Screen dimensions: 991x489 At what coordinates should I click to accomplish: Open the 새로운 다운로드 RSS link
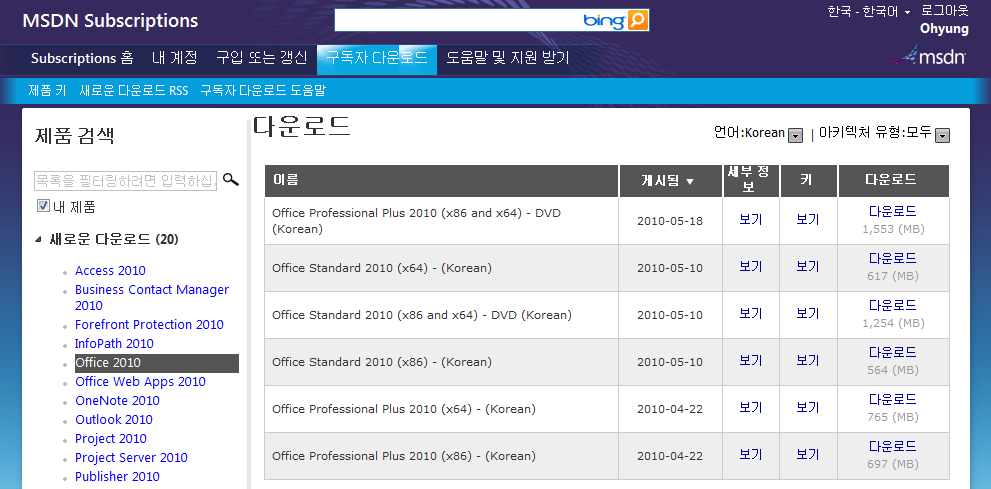point(133,90)
